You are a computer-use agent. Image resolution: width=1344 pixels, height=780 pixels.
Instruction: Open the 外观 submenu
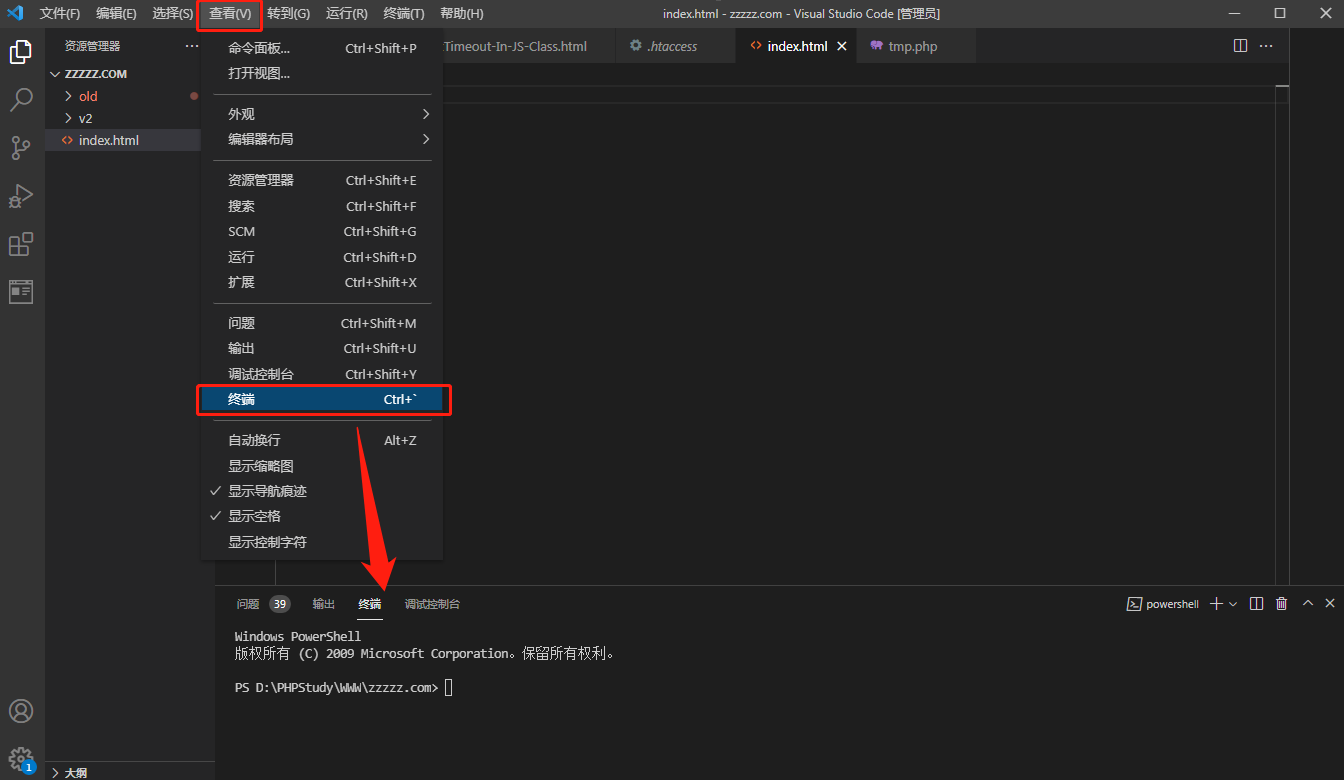(243, 113)
